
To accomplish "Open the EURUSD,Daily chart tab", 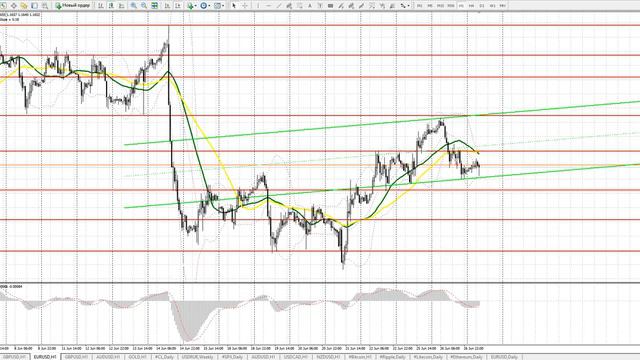I will (x=504, y=357).
